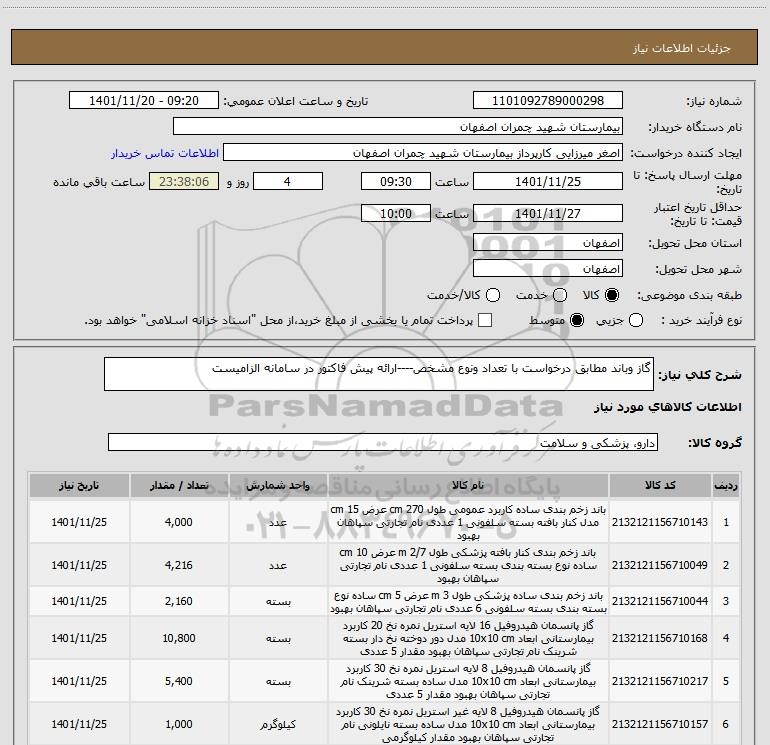Click quantity cell 10,800
The image size is (770, 745).
(179, 638)
